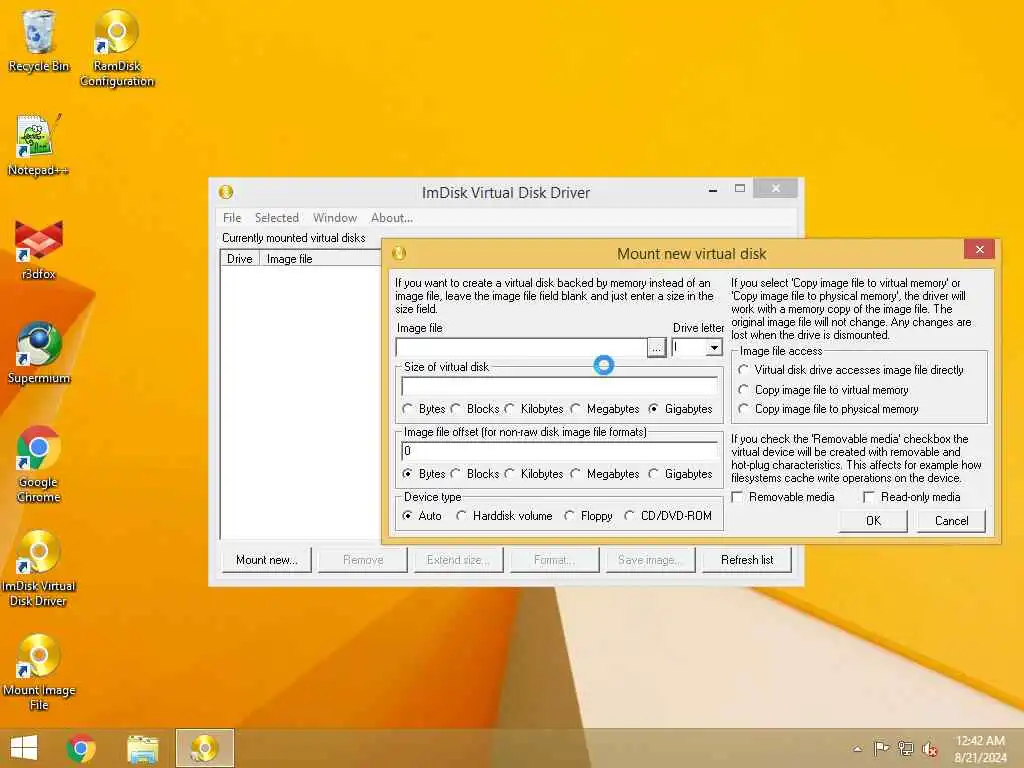This screenshot has width=1024, height=768.
Task: Open Chrome from the taskbar
Action: pos(81,748)
